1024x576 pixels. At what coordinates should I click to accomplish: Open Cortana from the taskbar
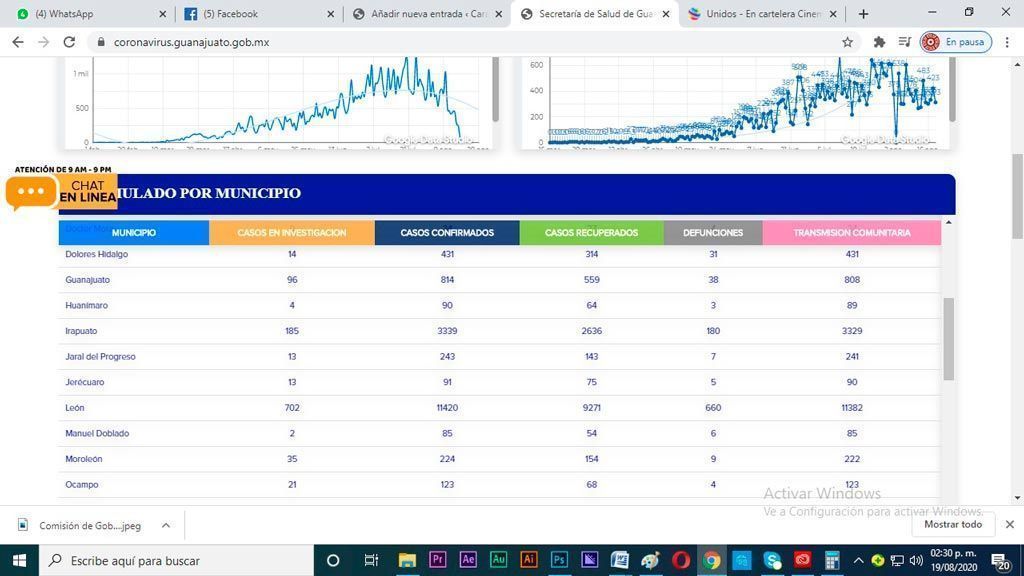click(x=333, y=560)
